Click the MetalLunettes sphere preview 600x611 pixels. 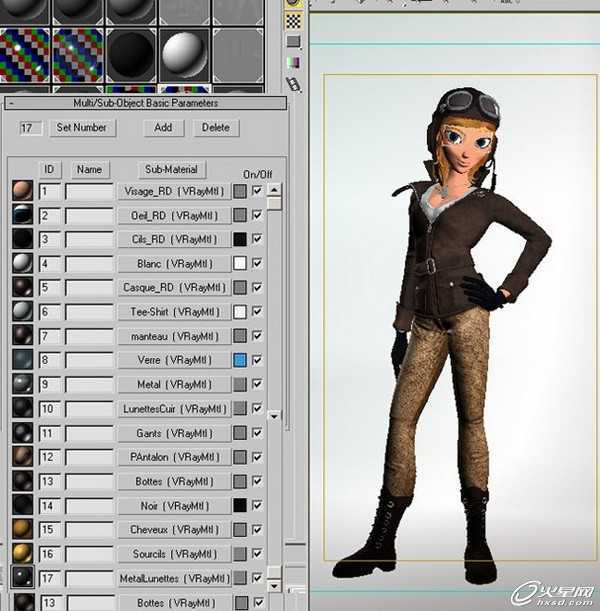[x=23, y=577]
